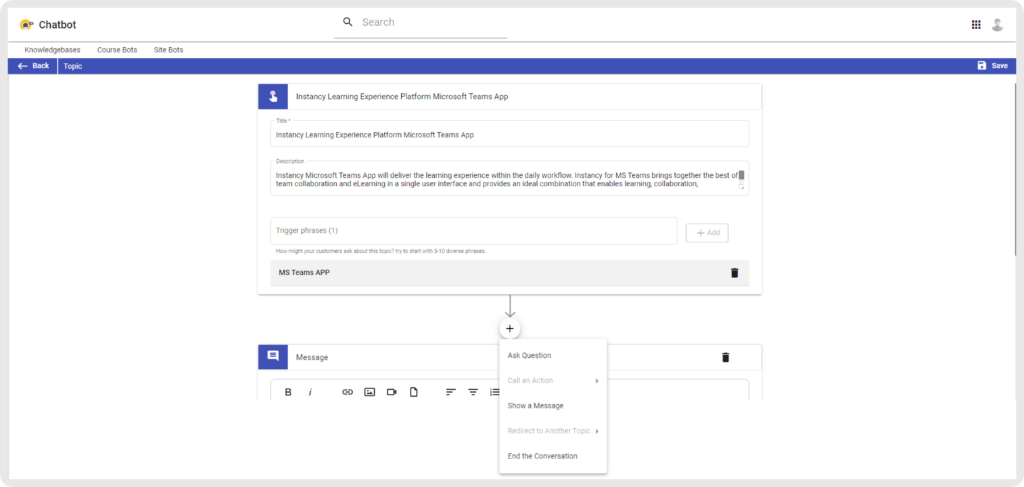Click the Description text area
Image resolution: width=1024 pixels, height=487 pixels.
click(509, 179)
